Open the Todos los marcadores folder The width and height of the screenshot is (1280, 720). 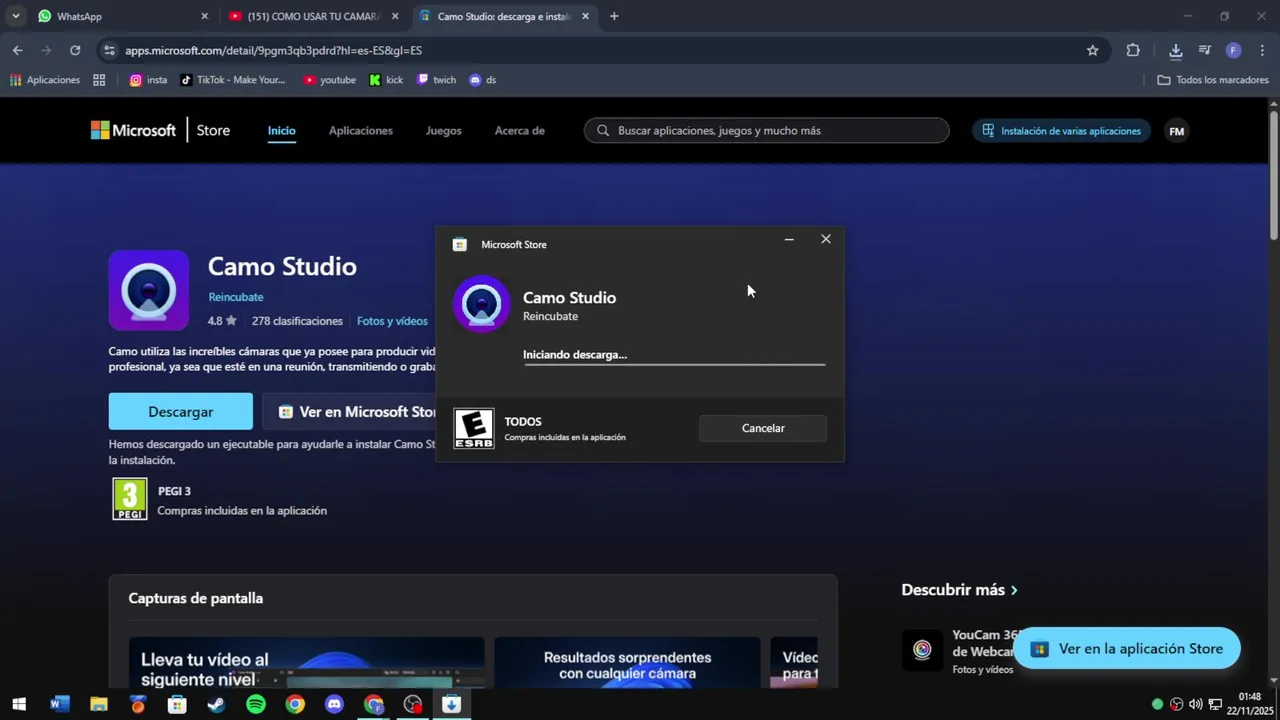[1212, 80]
